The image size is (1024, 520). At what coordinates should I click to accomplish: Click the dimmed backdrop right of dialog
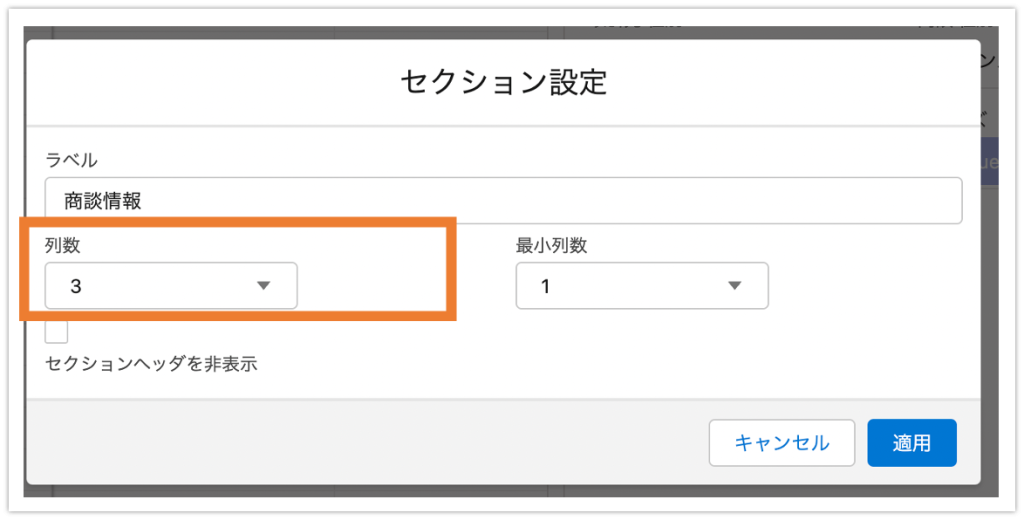tap(989, 327)
